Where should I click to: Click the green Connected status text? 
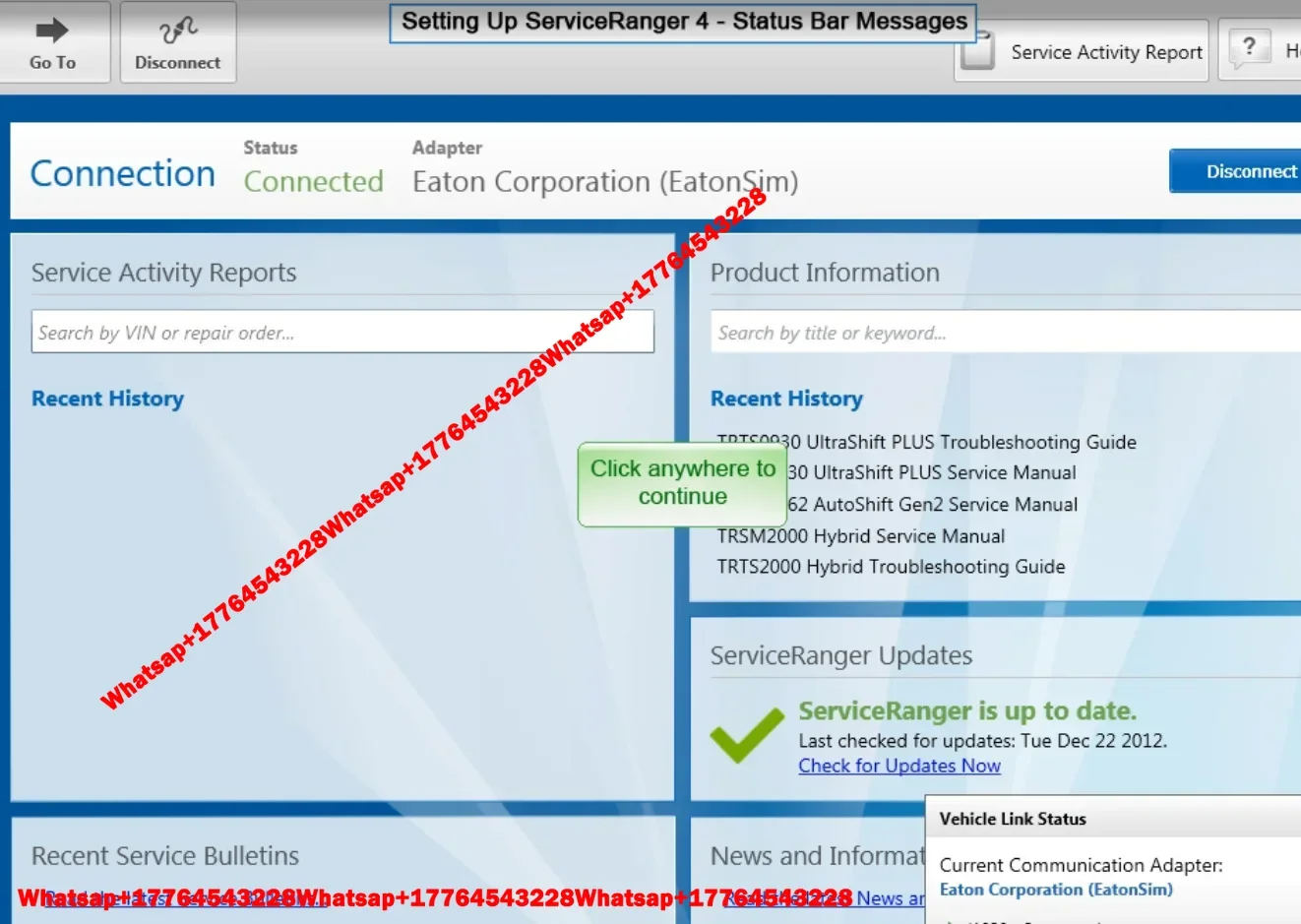tap(314, 181)
